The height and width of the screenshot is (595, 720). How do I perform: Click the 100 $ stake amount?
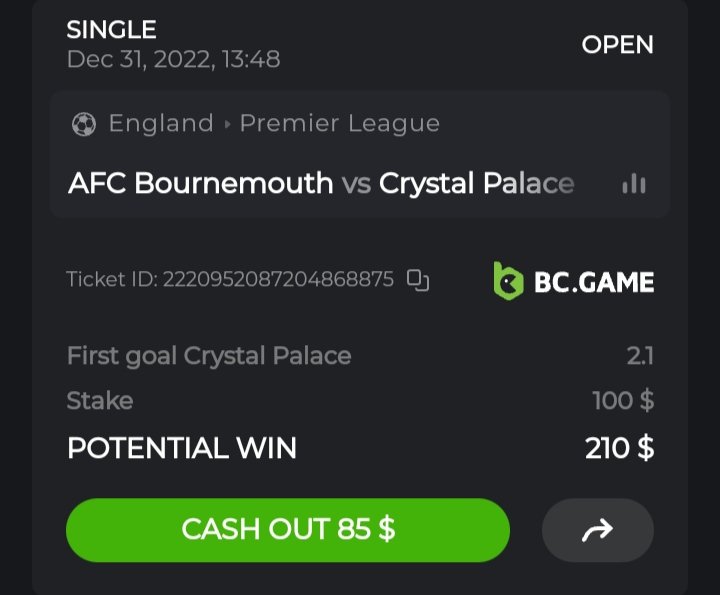click(x=622, y=401)
